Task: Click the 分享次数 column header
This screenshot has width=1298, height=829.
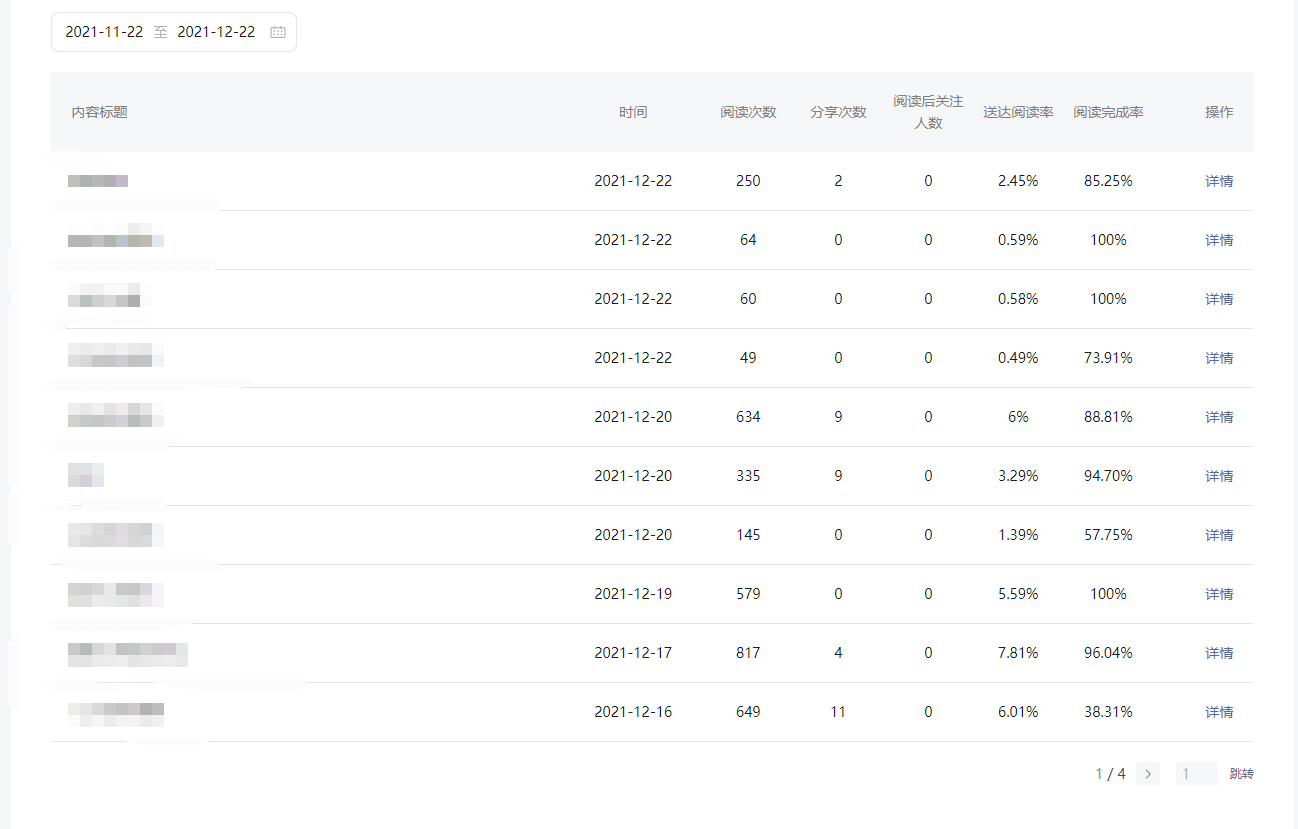Action: [x=838, y=112]
